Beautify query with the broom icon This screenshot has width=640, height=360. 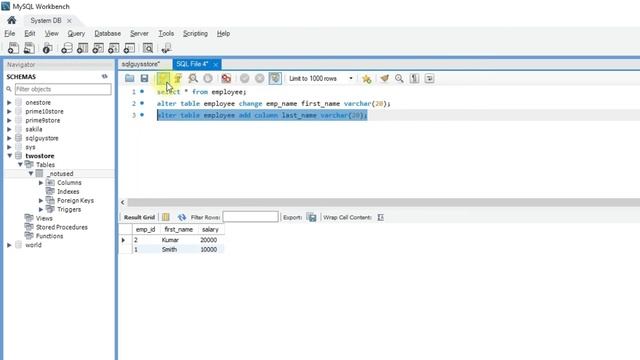384,78
